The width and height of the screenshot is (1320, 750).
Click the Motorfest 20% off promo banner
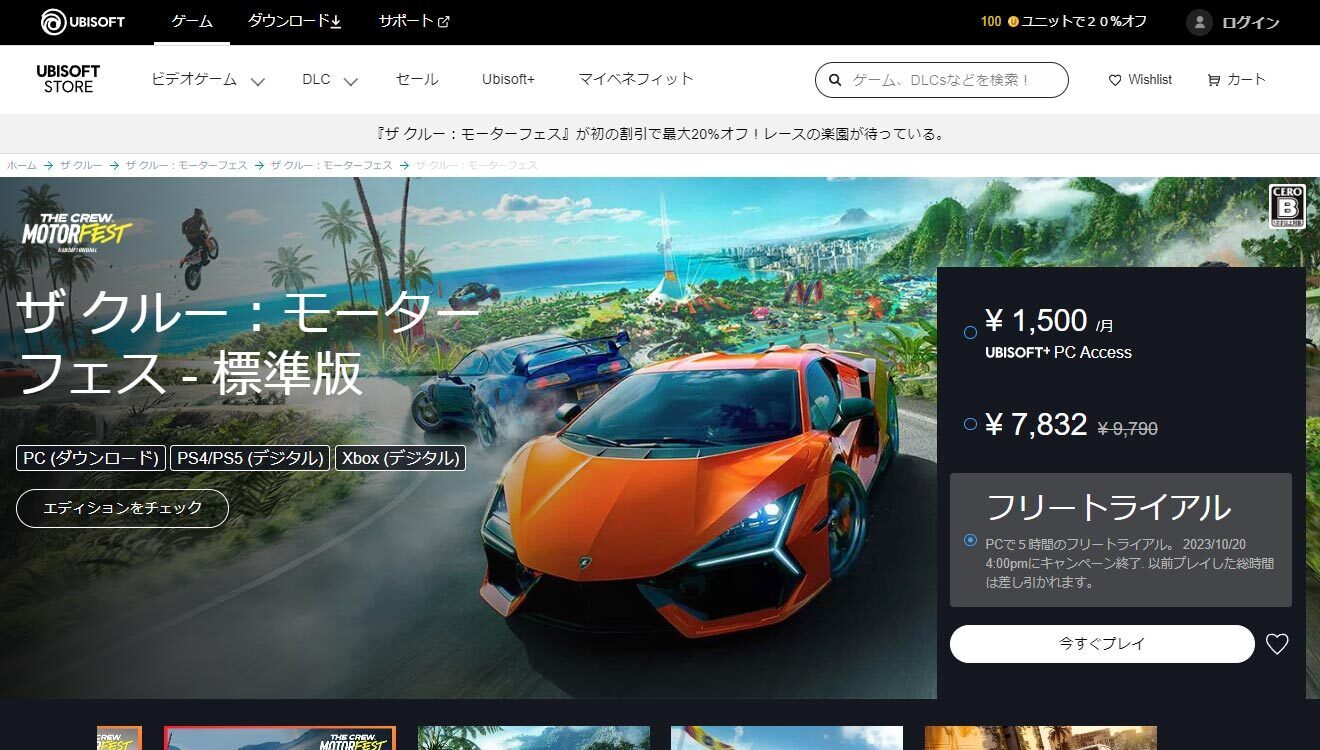click(660, 134)
